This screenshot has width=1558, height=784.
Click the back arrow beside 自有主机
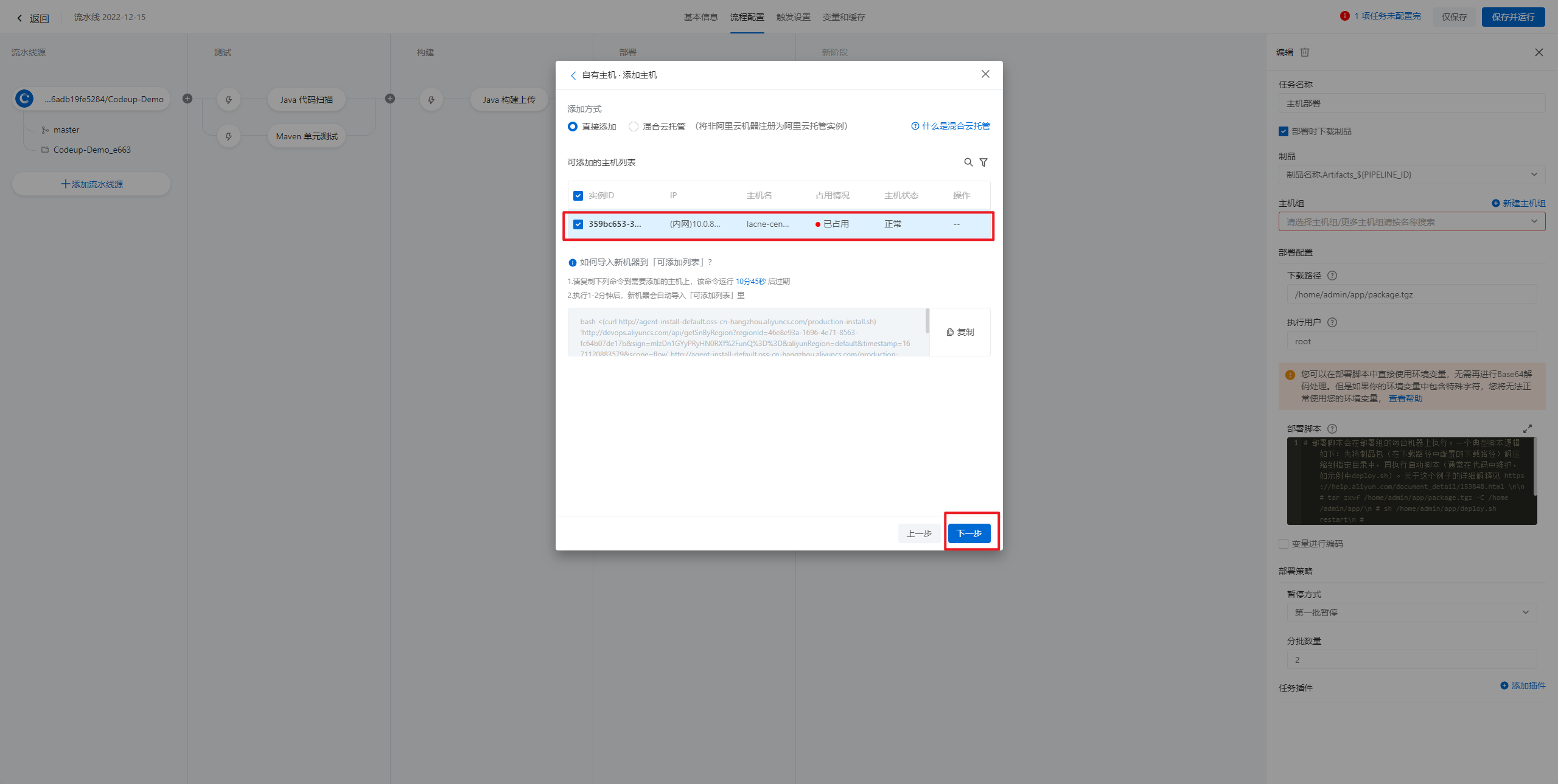click(573, 75)
